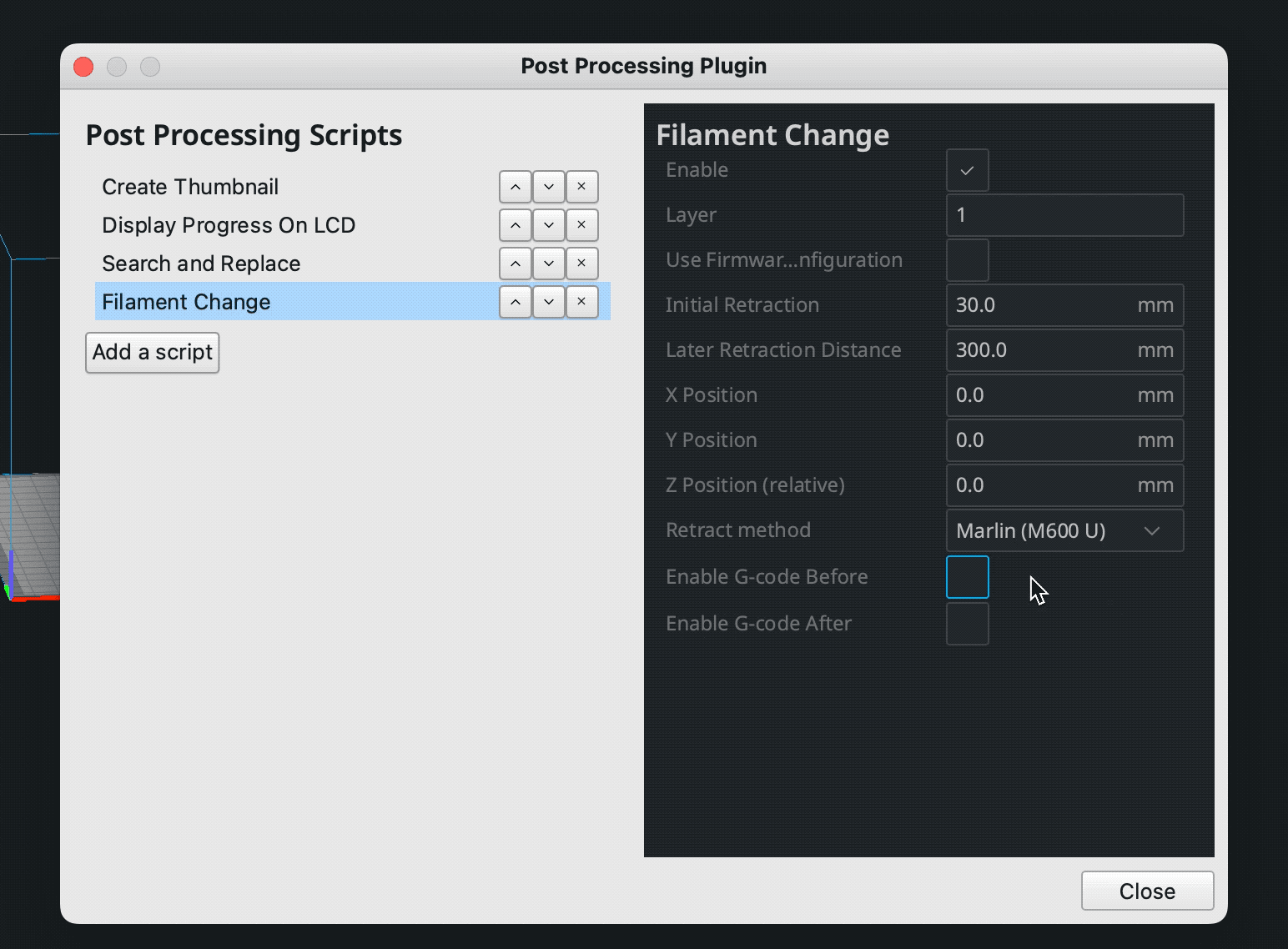Viewport: 1288px width, 949px height.
Task: Remove the Create Thumbnail script
Action: 581,187
